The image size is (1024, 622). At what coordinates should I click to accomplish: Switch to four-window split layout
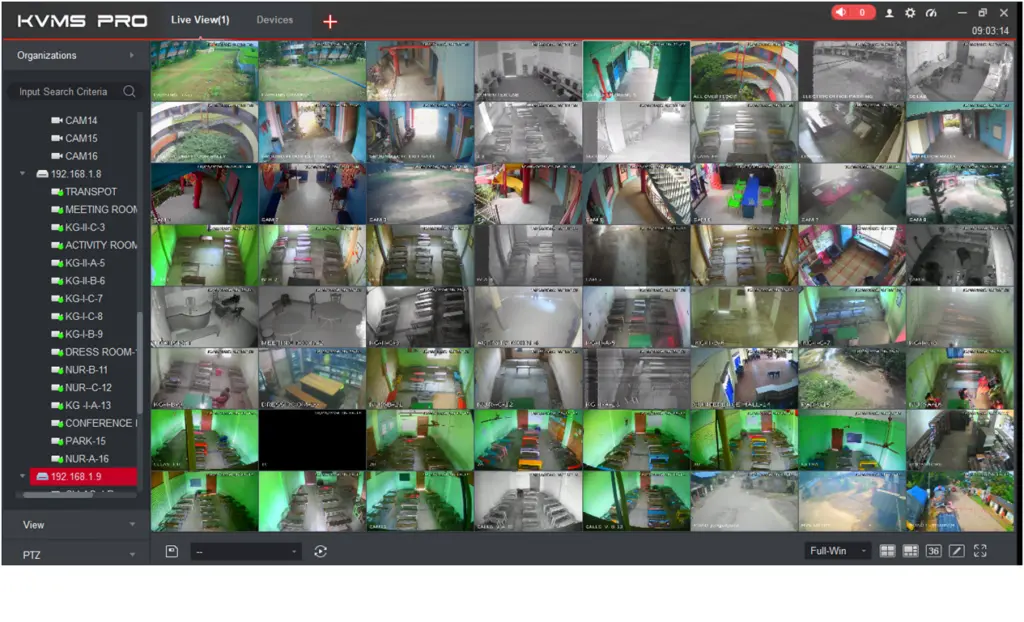coord(887,551)
